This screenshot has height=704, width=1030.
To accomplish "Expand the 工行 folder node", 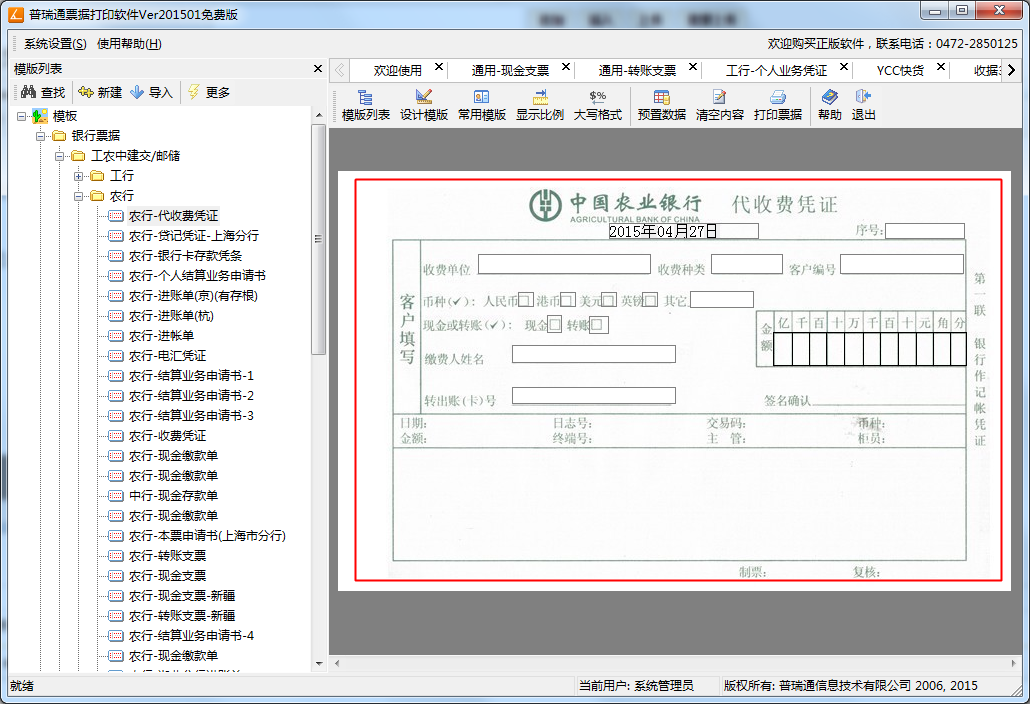I will click(x=79, y=176).
